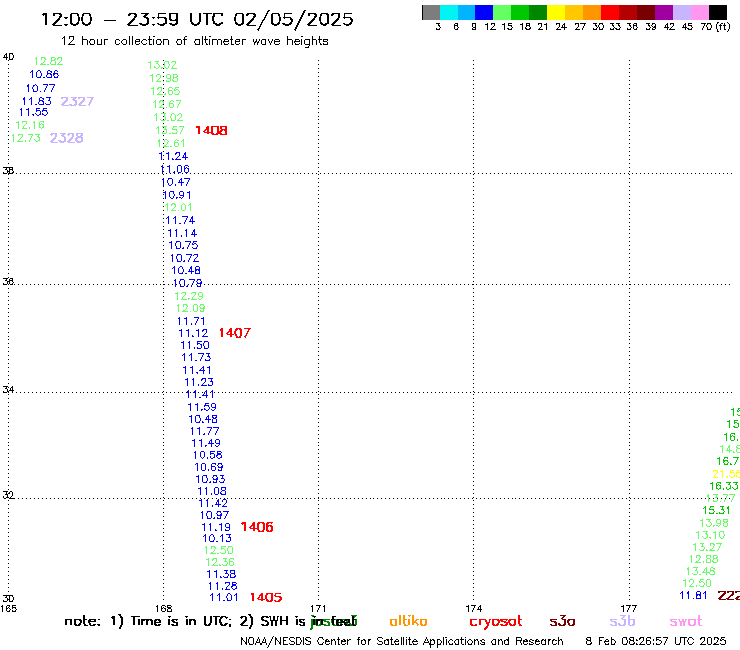Click the 10.47 wave height reading
Viewport: 740px width, 650px height.
(x=175, y=182)
